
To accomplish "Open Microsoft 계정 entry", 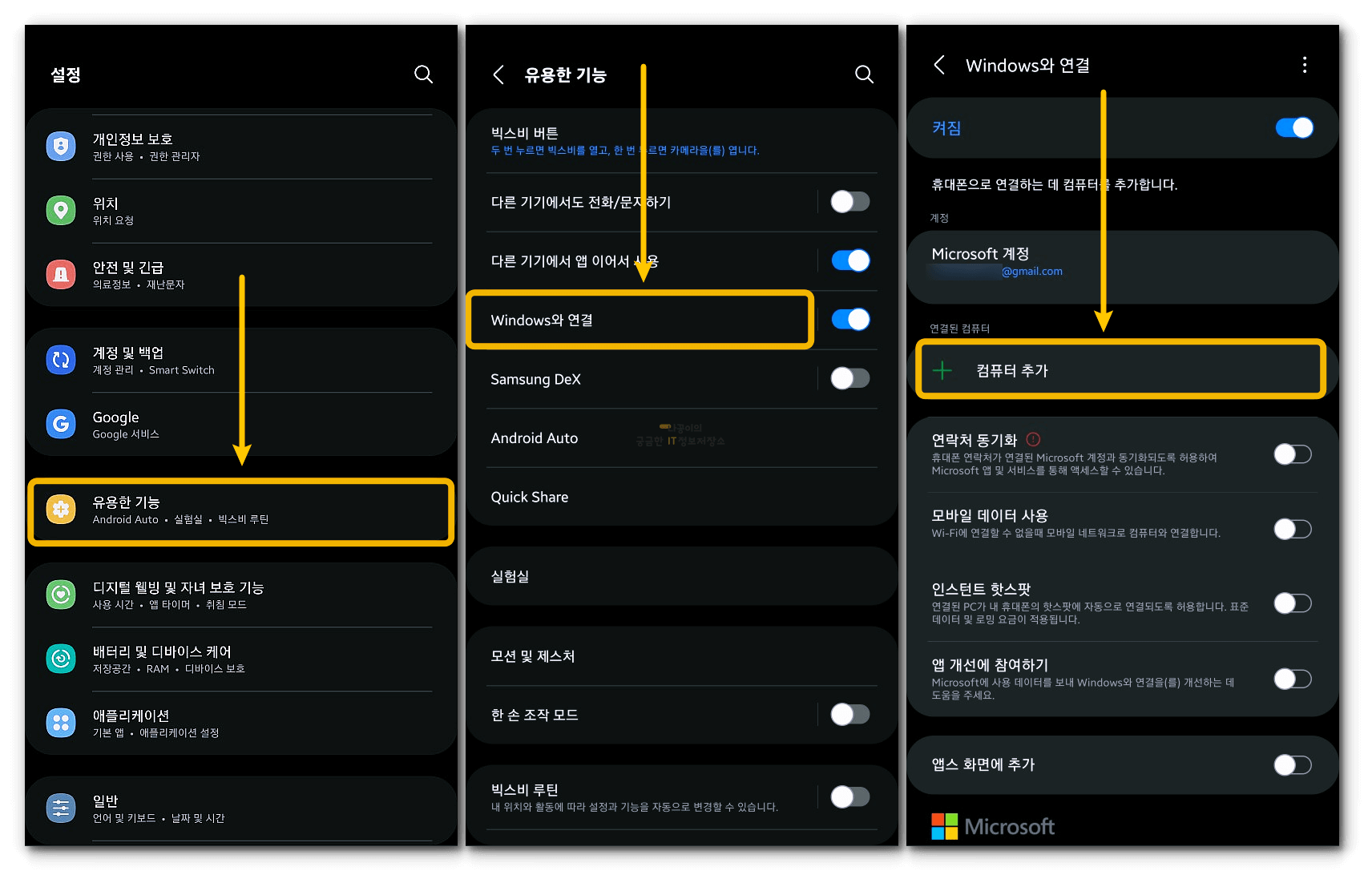I will (x=1122, y=267).
